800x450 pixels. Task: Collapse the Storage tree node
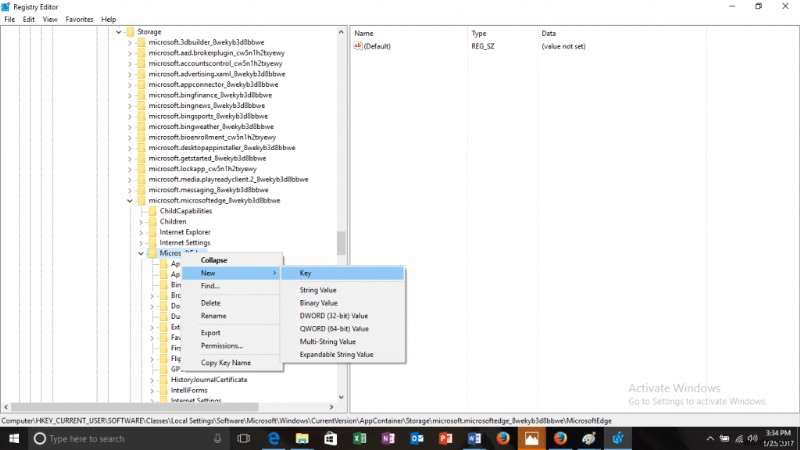click(x=118, y=32)
